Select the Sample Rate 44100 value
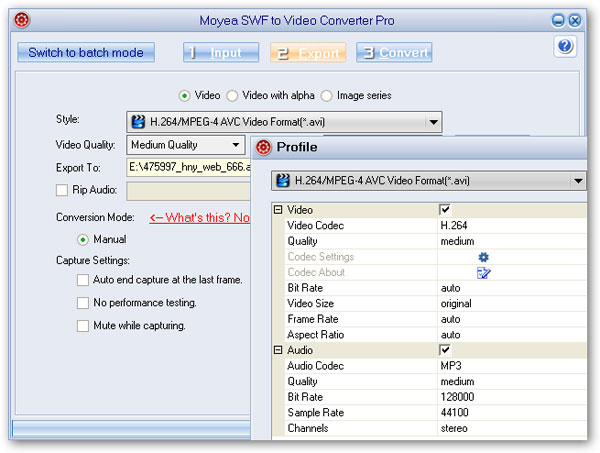The width and height of the screenshot is (600, 453). pos(455,412)
